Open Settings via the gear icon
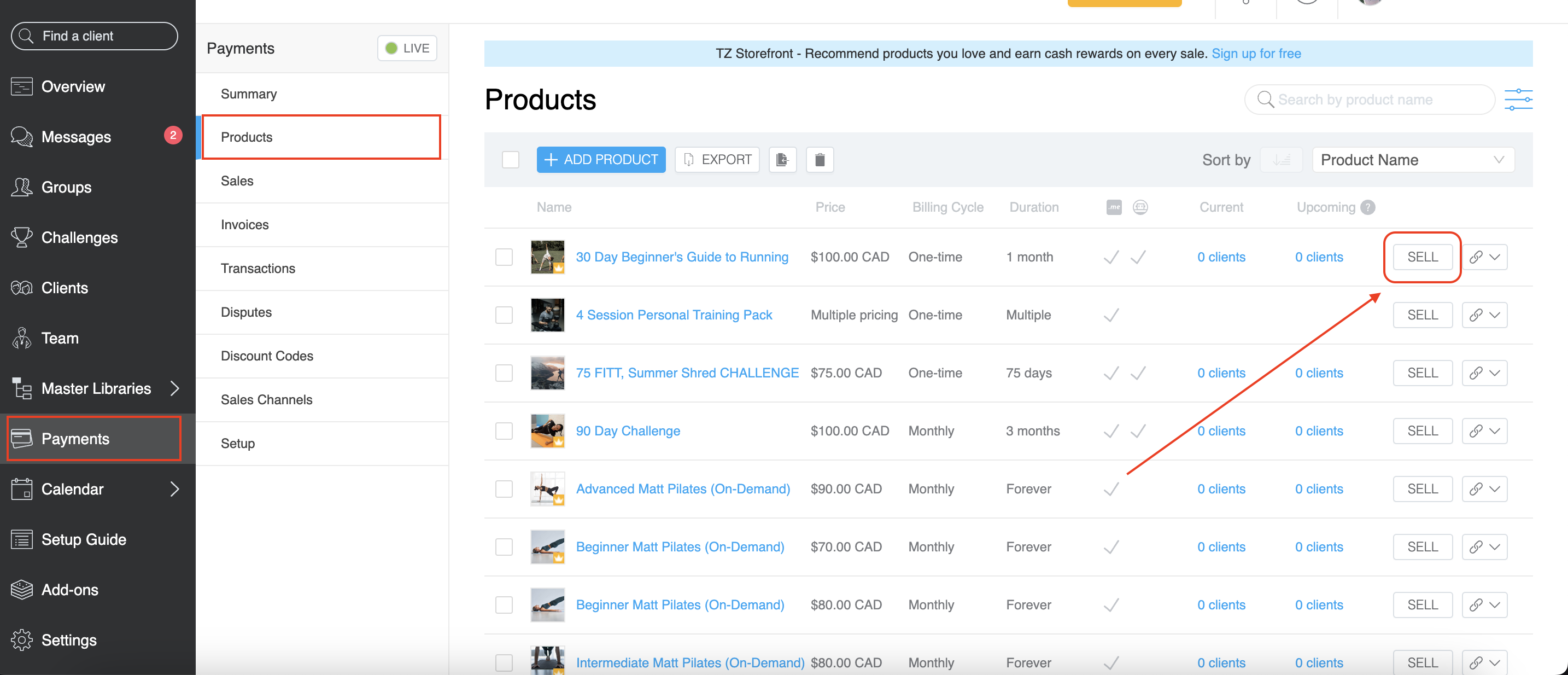 point(22,639)
